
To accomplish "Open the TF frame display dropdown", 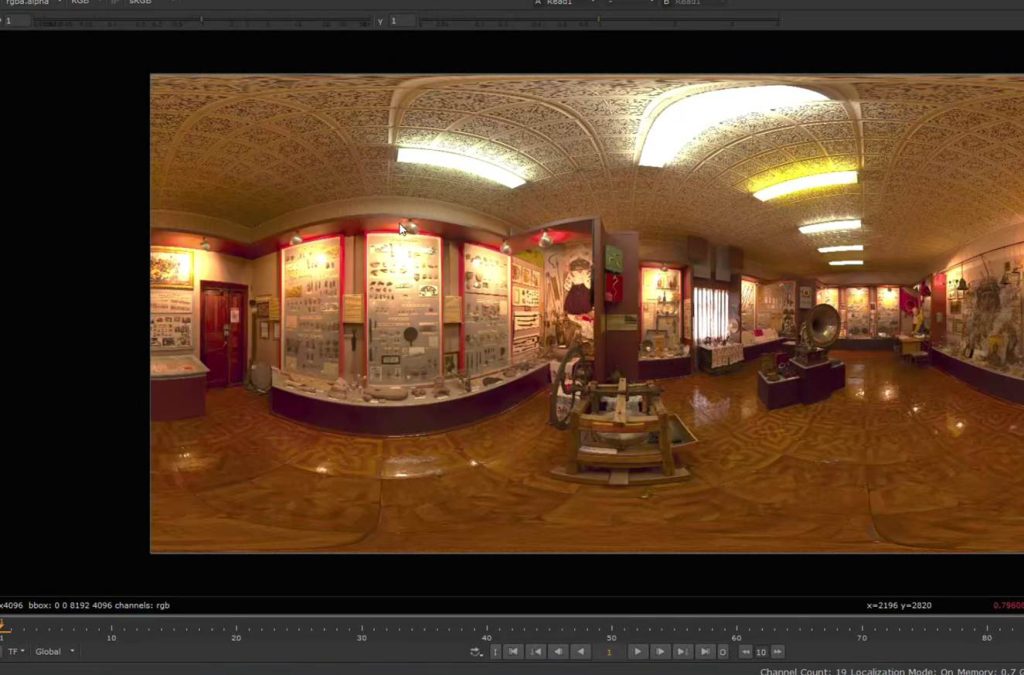I will (17, 651).
